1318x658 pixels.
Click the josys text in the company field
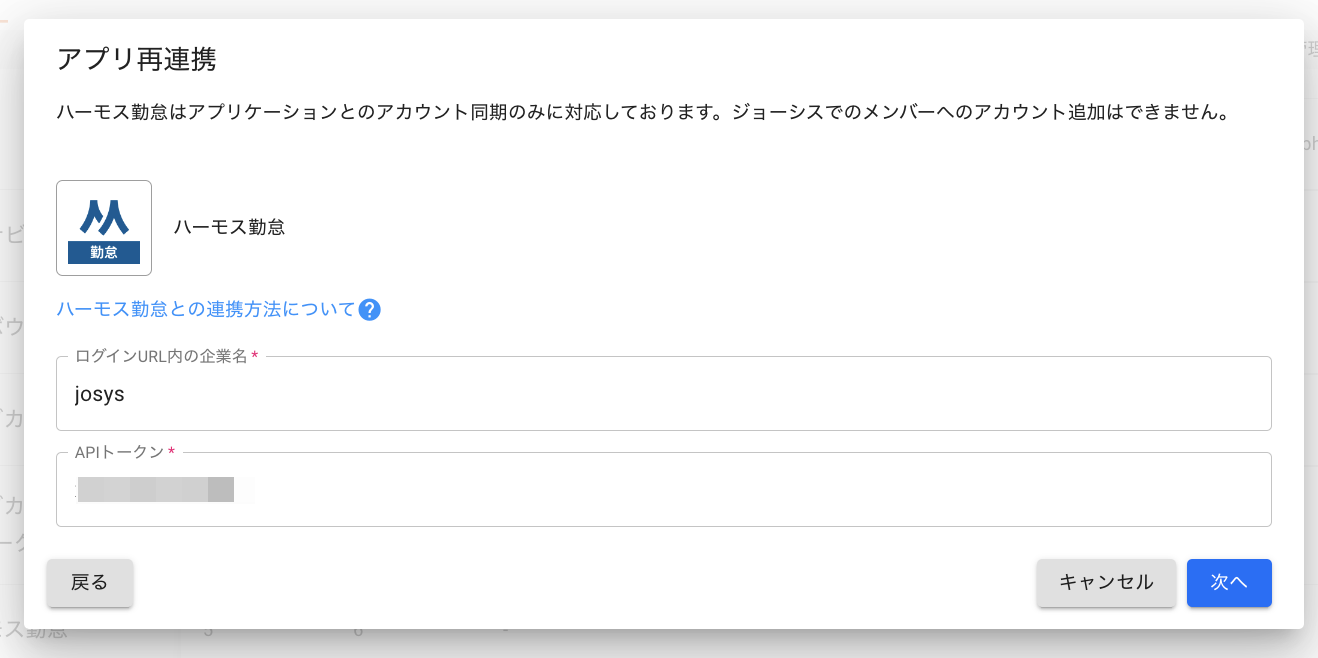tap(100, 394)
